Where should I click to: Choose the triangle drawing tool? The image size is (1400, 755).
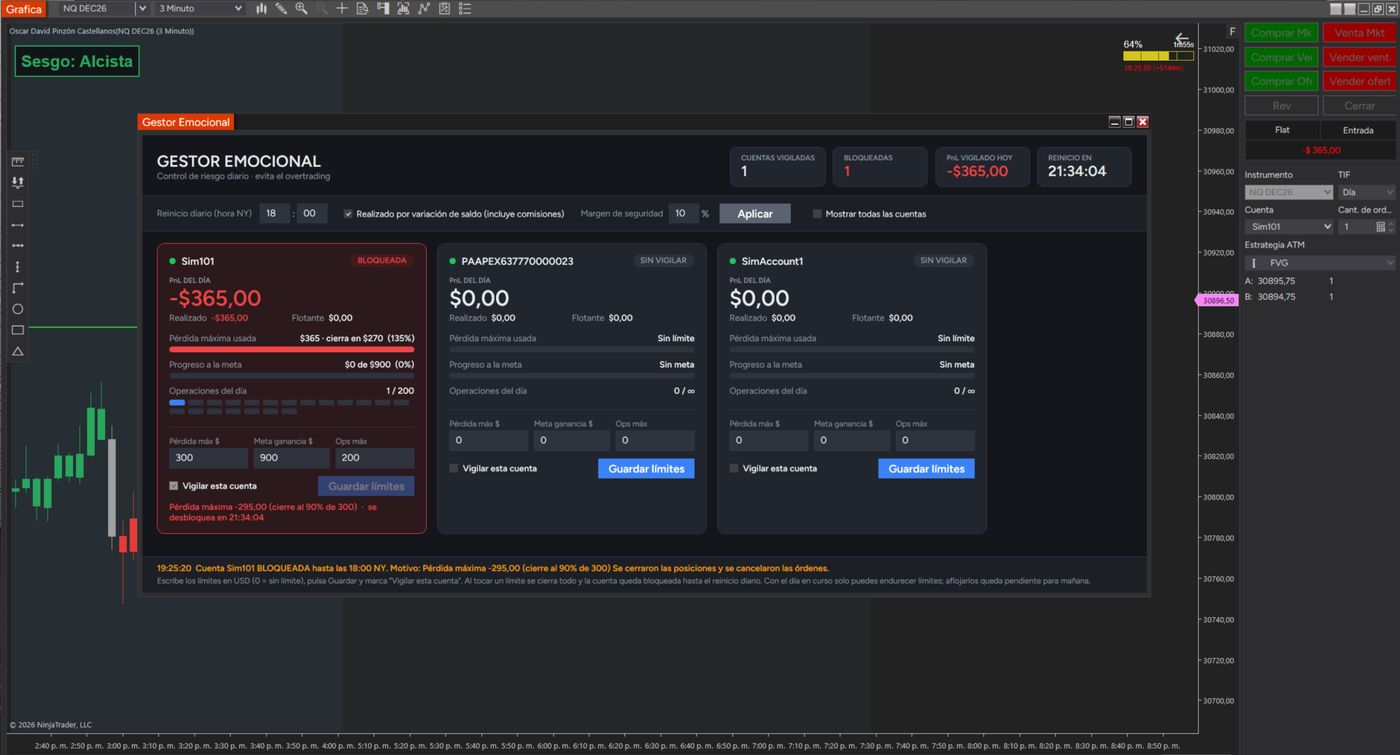click(x=17, y=352)
